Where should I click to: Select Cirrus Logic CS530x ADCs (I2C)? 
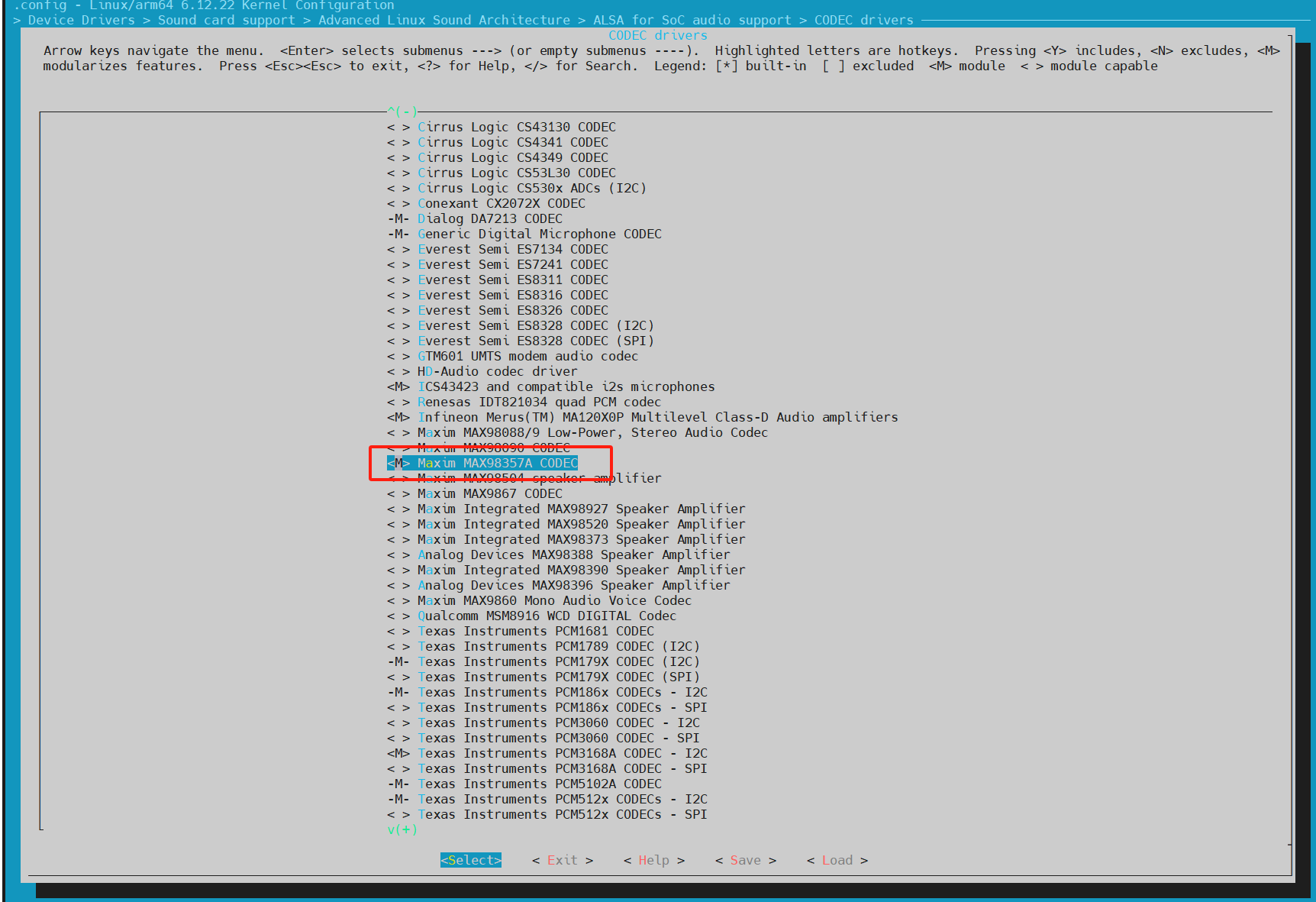[x=517, y=188]
